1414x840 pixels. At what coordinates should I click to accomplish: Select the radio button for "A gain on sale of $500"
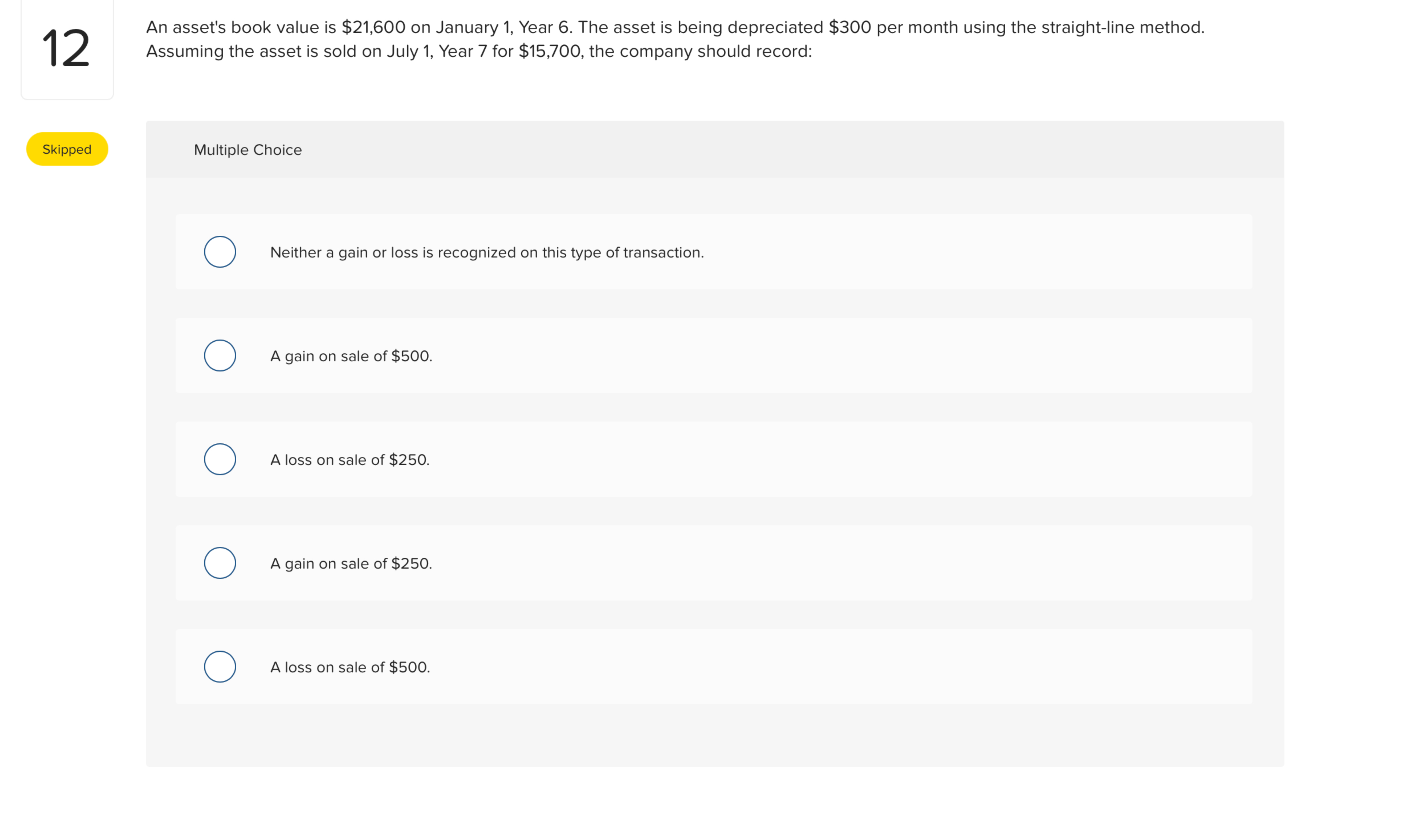point(220,356)
